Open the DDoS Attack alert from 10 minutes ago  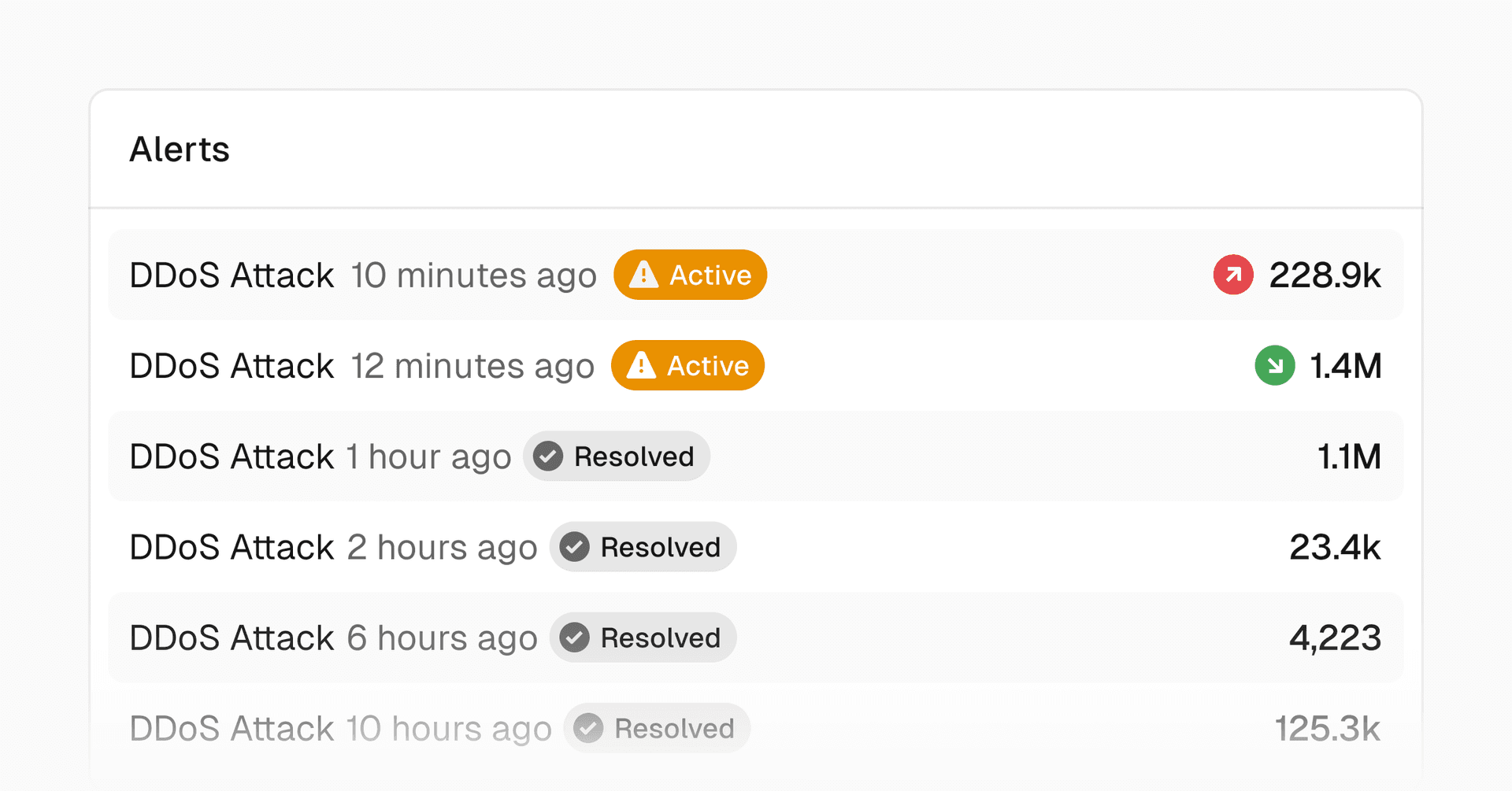(x=232, y=275)
